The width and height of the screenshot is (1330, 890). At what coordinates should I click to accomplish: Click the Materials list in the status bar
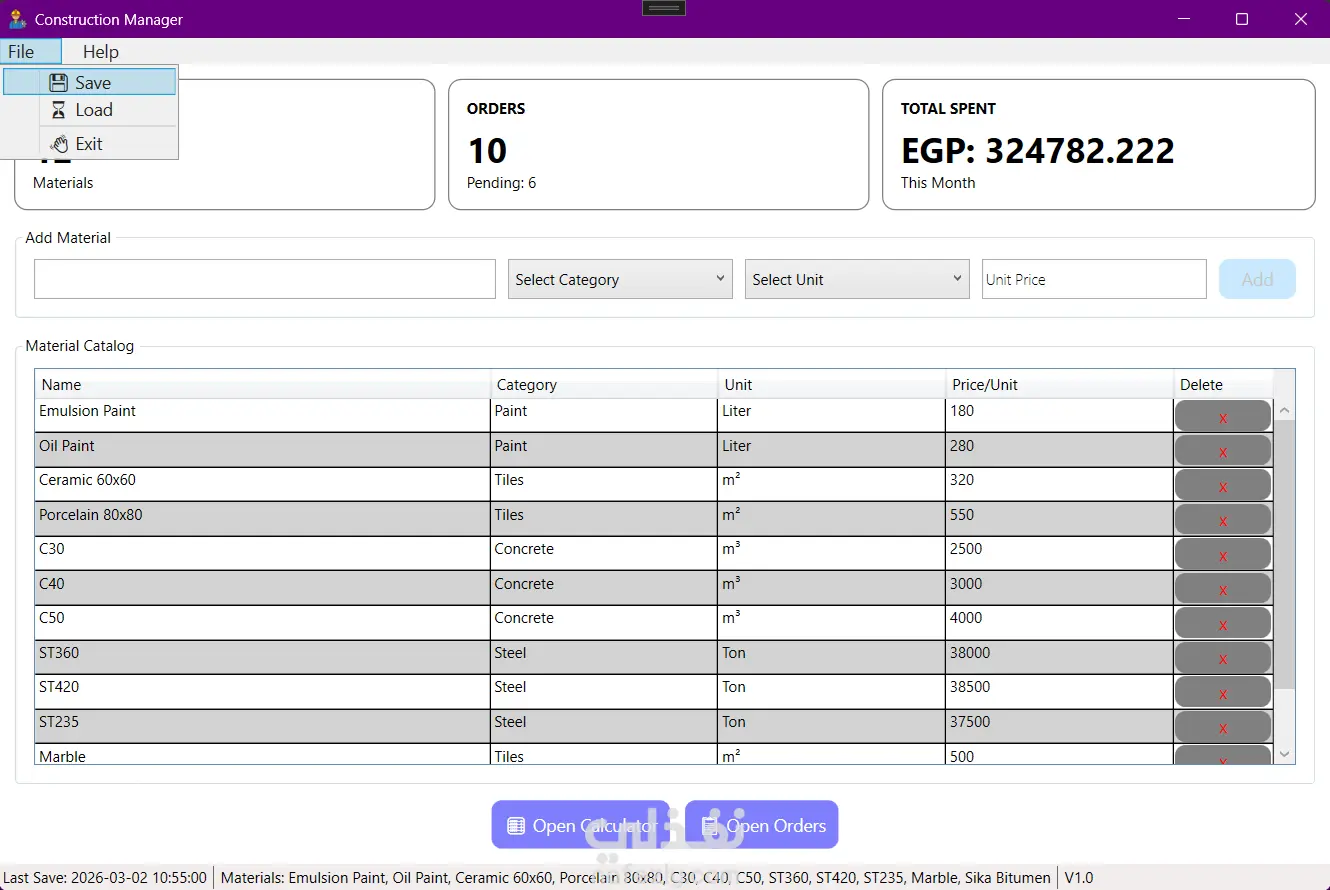click(x=635, y=878)
